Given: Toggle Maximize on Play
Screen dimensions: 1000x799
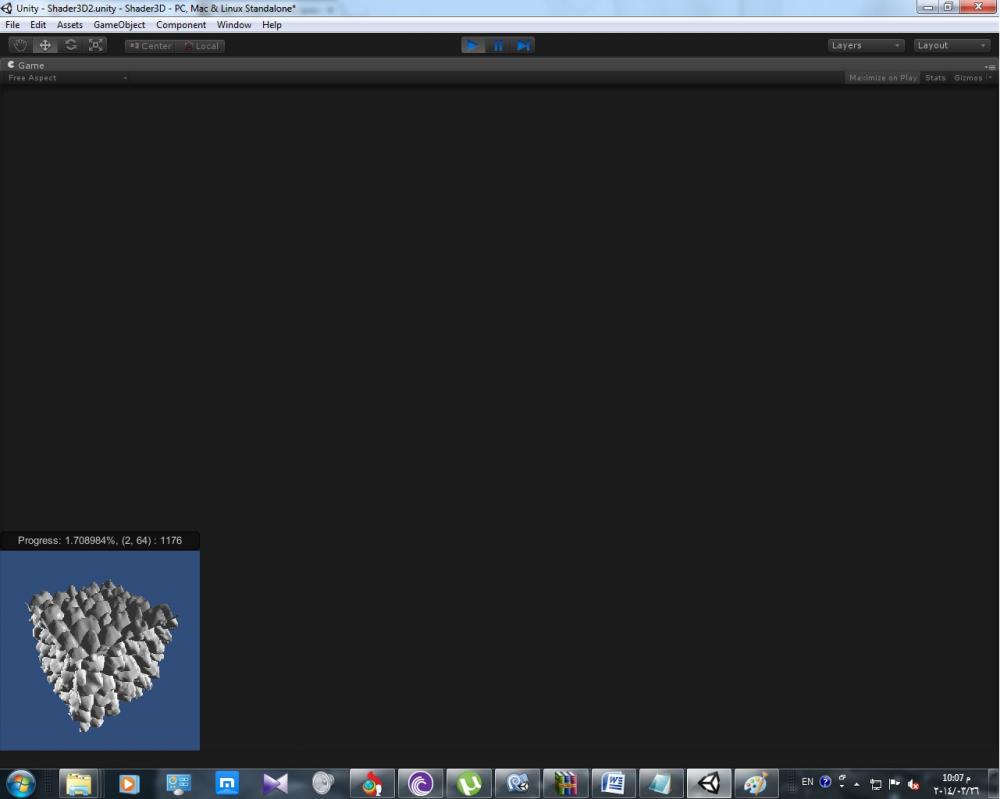Looking at the screenshot, I should [x=883, y=78].
